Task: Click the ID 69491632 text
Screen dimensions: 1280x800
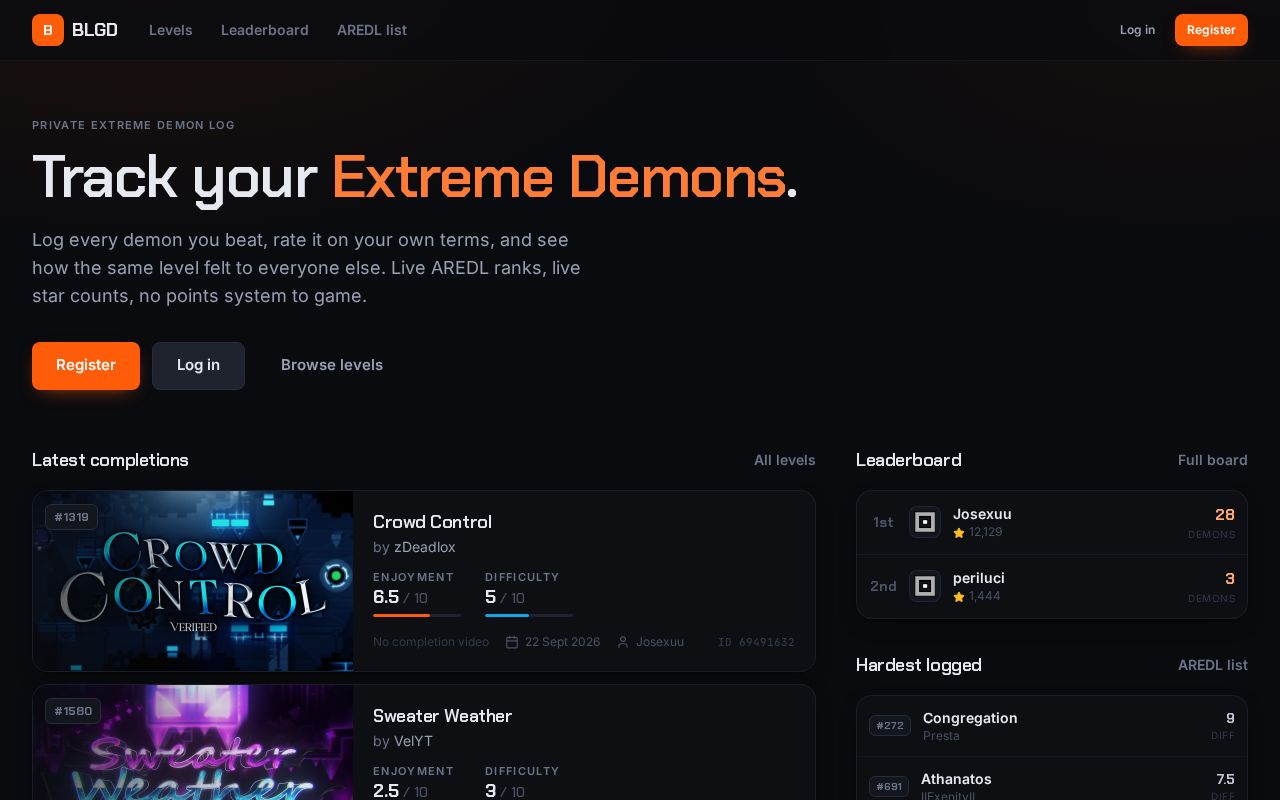Action: (x=756, y=642)
